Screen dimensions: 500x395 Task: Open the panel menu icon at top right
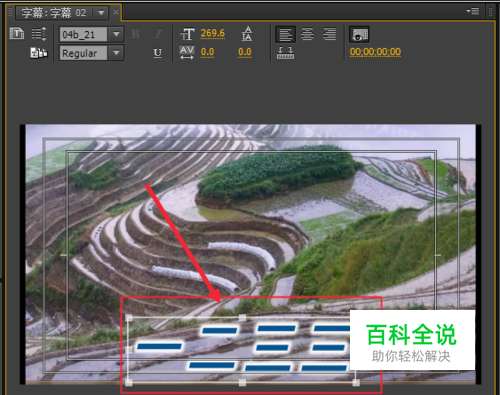click(473, 11)
